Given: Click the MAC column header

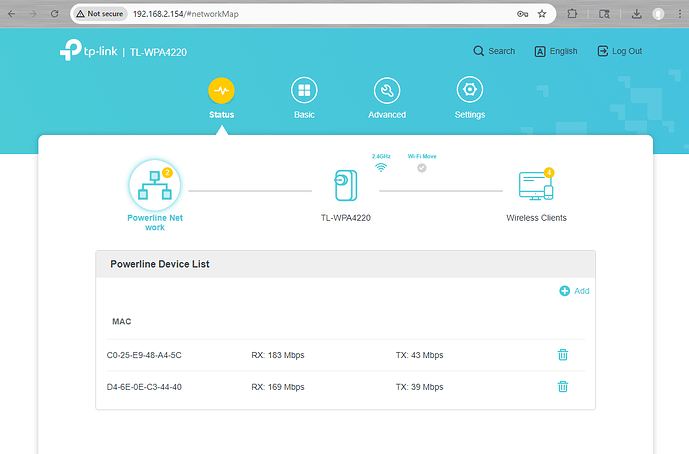Looking at the screenshot, I should (122, 322).
